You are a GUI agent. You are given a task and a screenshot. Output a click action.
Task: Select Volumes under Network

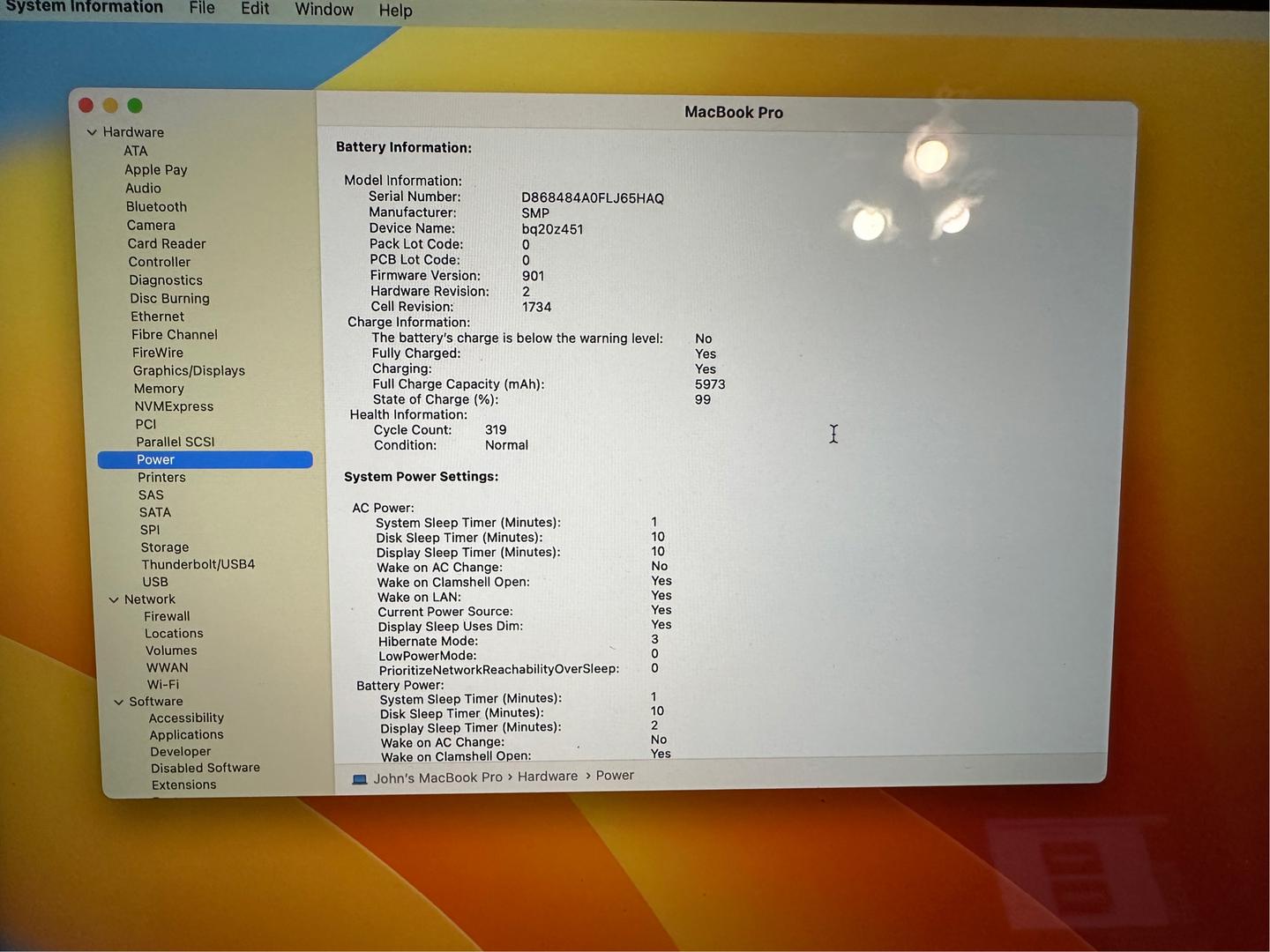(171, 651)
